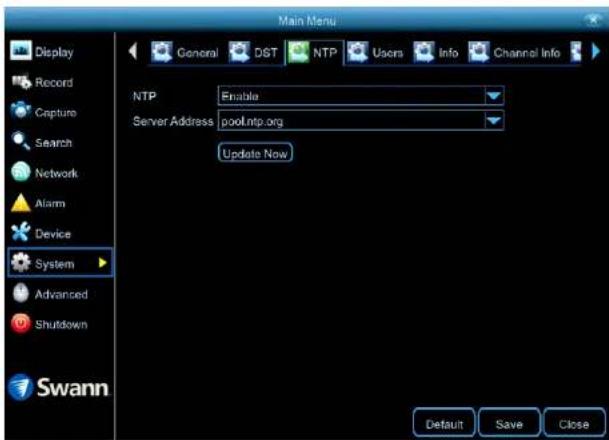Click the Users tab gear icon
This screenshot has height=440, width=609.
(357, 52)
